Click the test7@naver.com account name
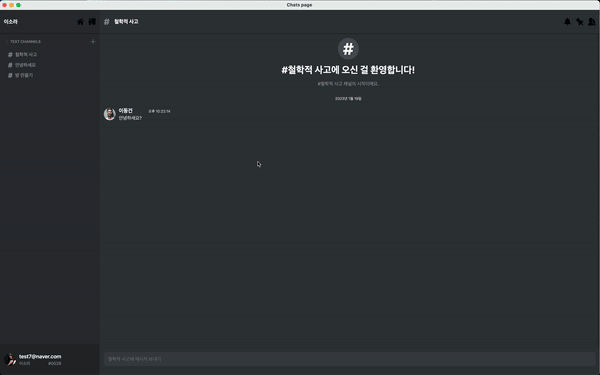 point(40,356)
